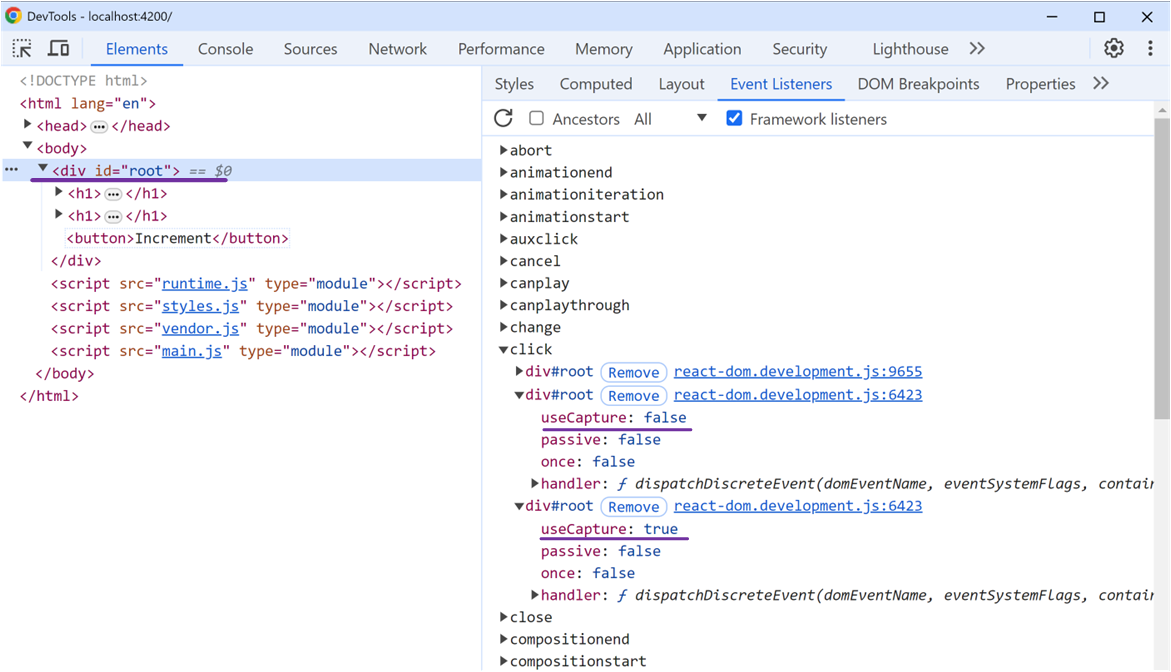Expand the animationend event listeners

point(504,172)
